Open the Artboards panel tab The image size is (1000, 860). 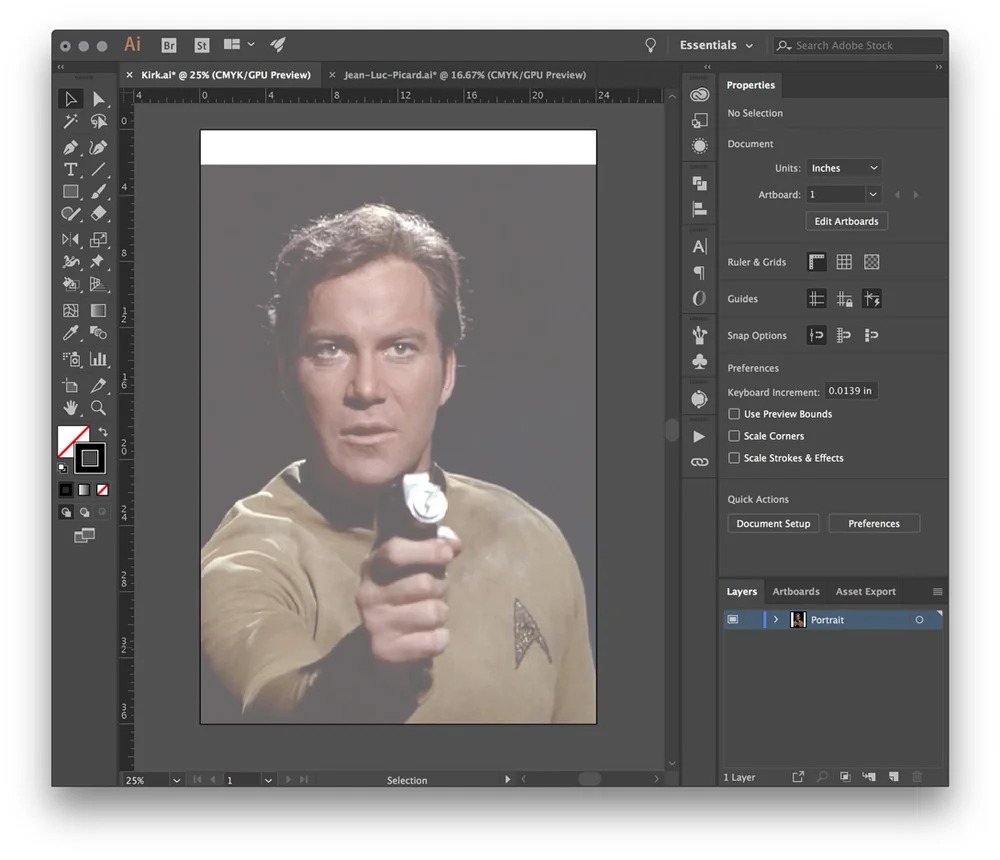(x=796, y=591)
